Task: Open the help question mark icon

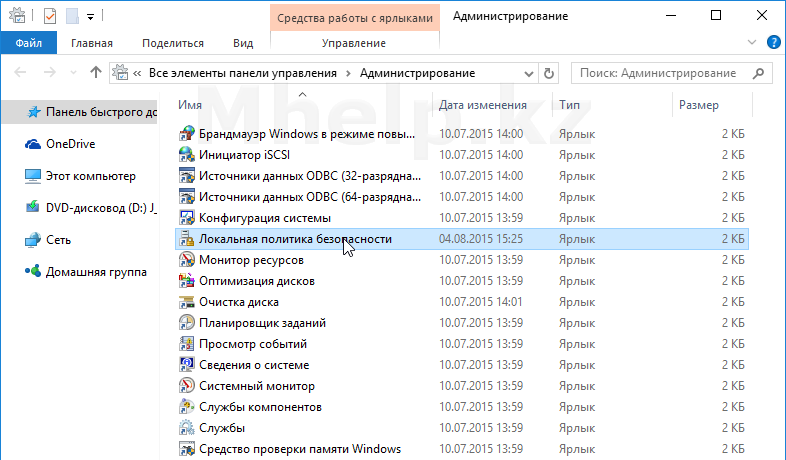Action: point(773,43)
